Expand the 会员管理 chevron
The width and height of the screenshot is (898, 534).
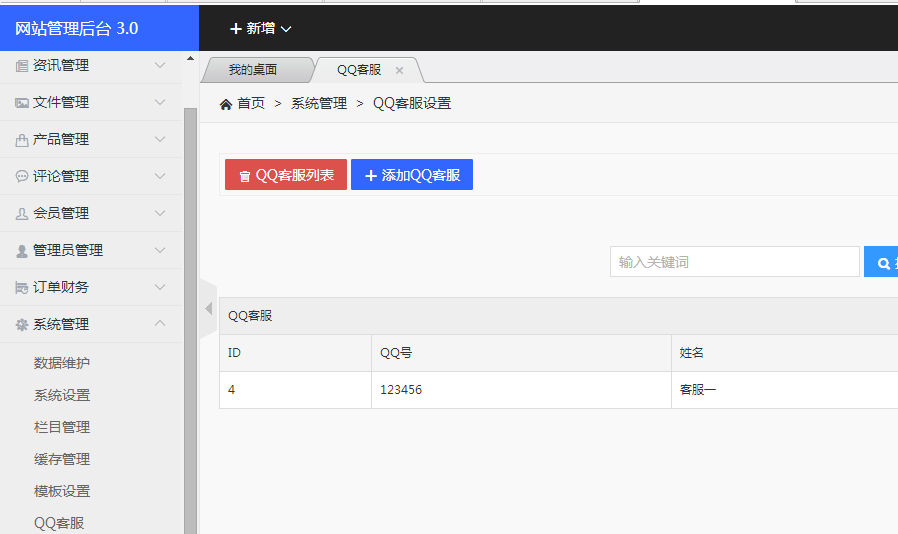click(160, 213)
